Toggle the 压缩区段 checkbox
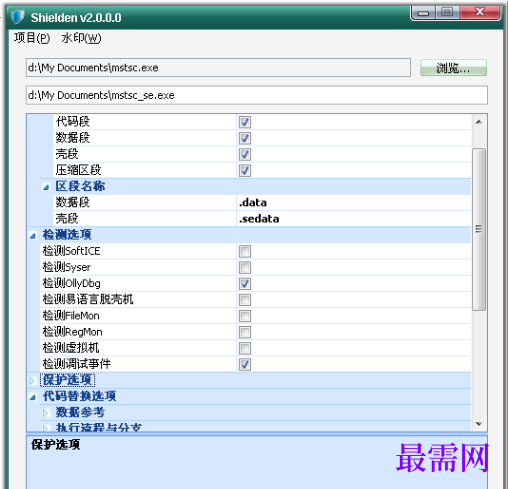 [x=245, y=170]
